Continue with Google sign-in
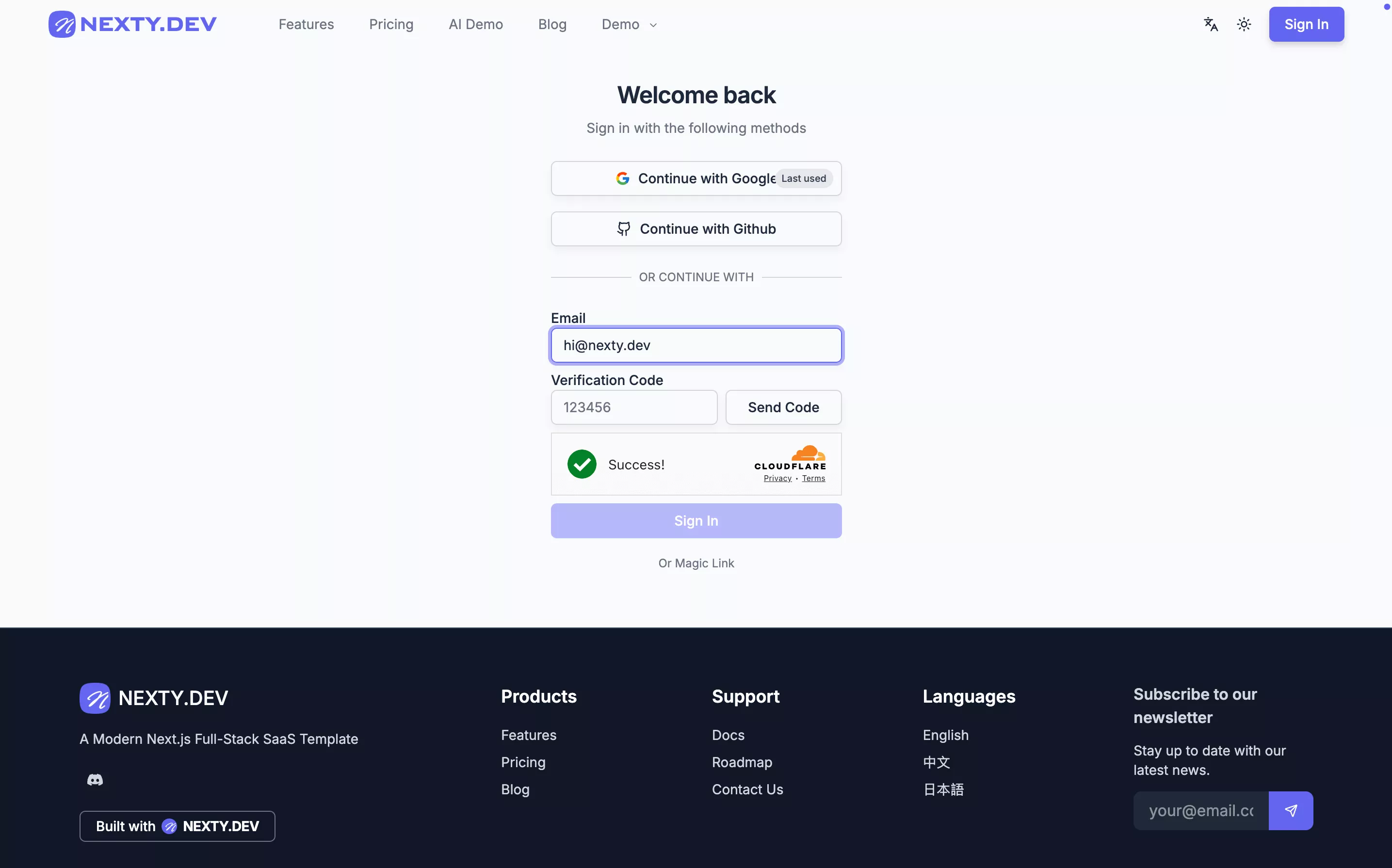 [x=695, y=178]
